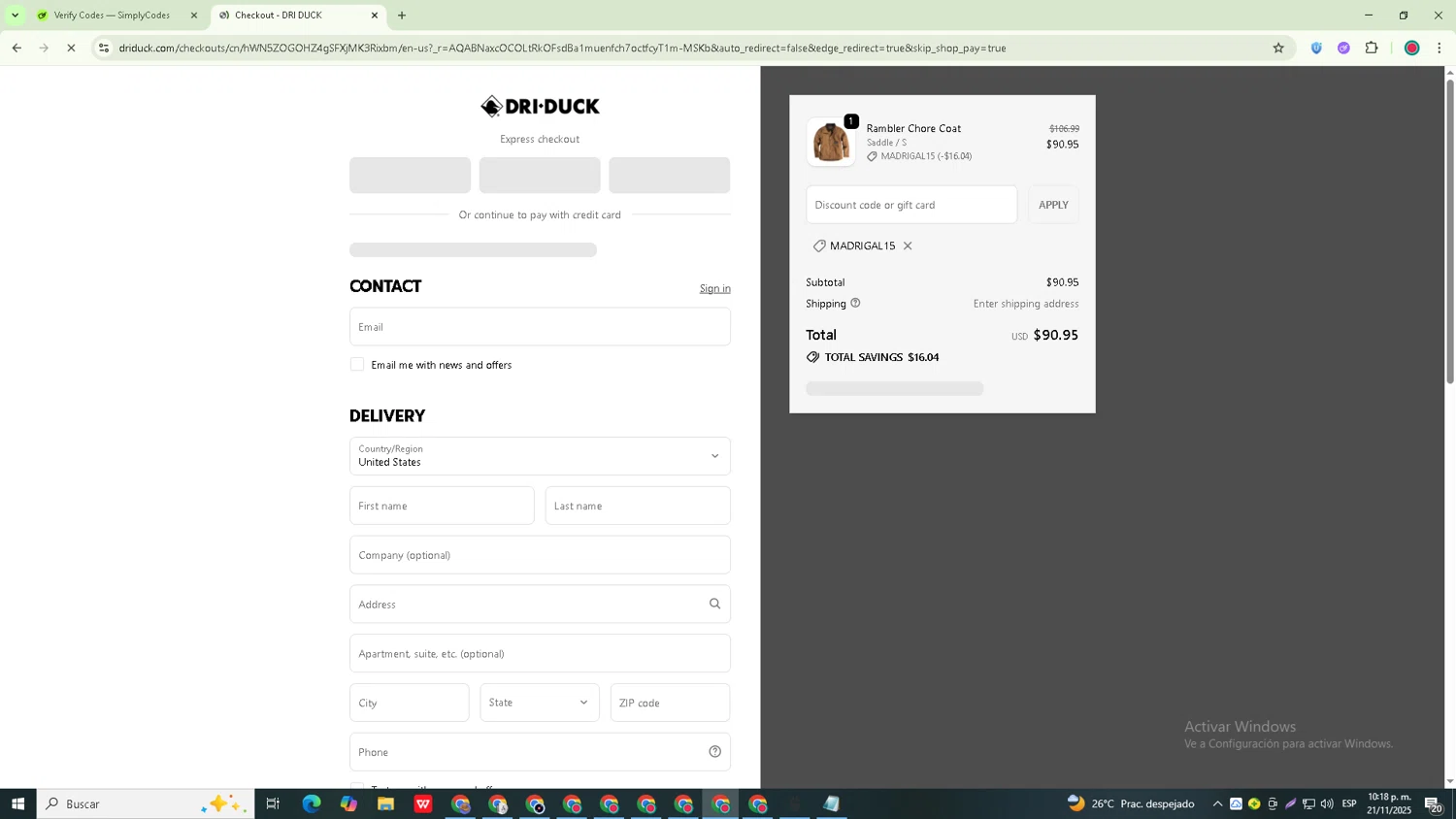Launch Microsoft Edge from taskbar
The width and height of the screenshot is (1456, 819).
click(x=312, y=803)
